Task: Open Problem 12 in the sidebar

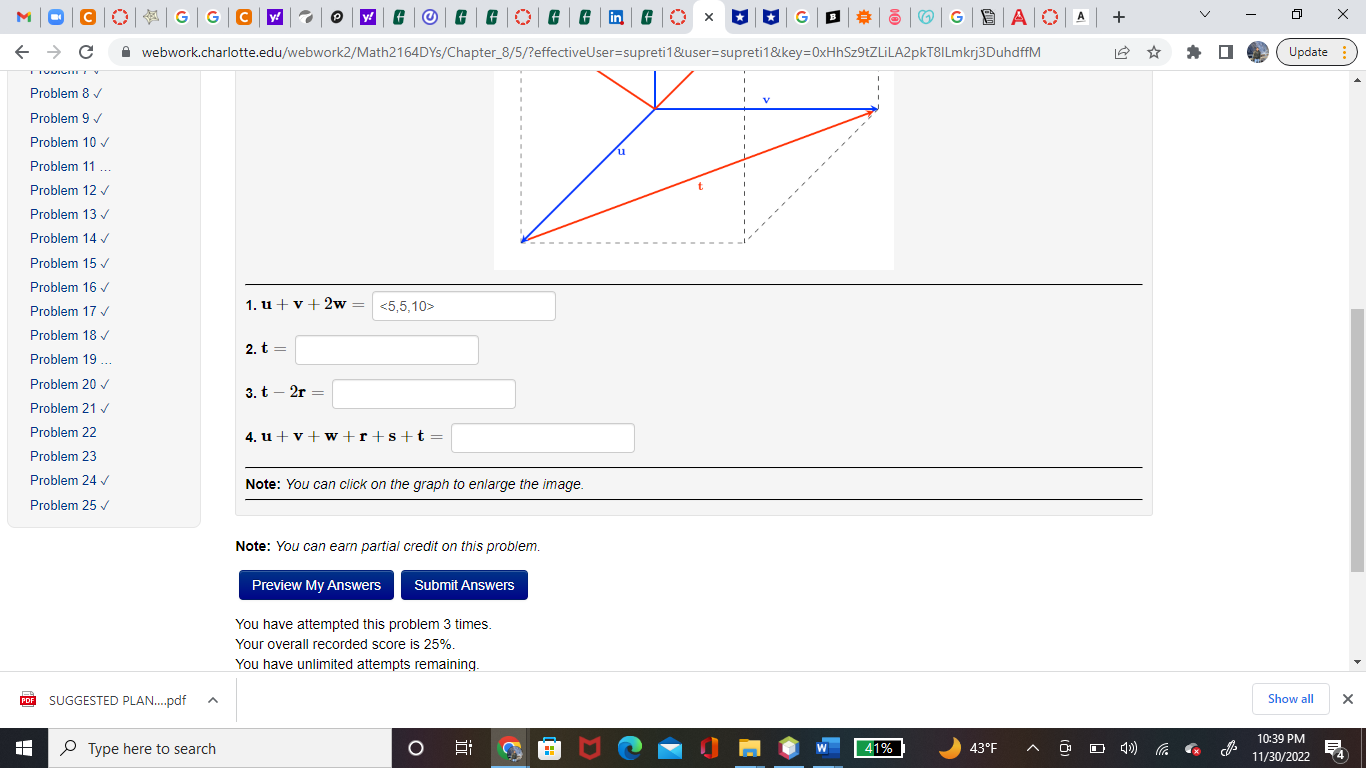Action: click(70, 190)
